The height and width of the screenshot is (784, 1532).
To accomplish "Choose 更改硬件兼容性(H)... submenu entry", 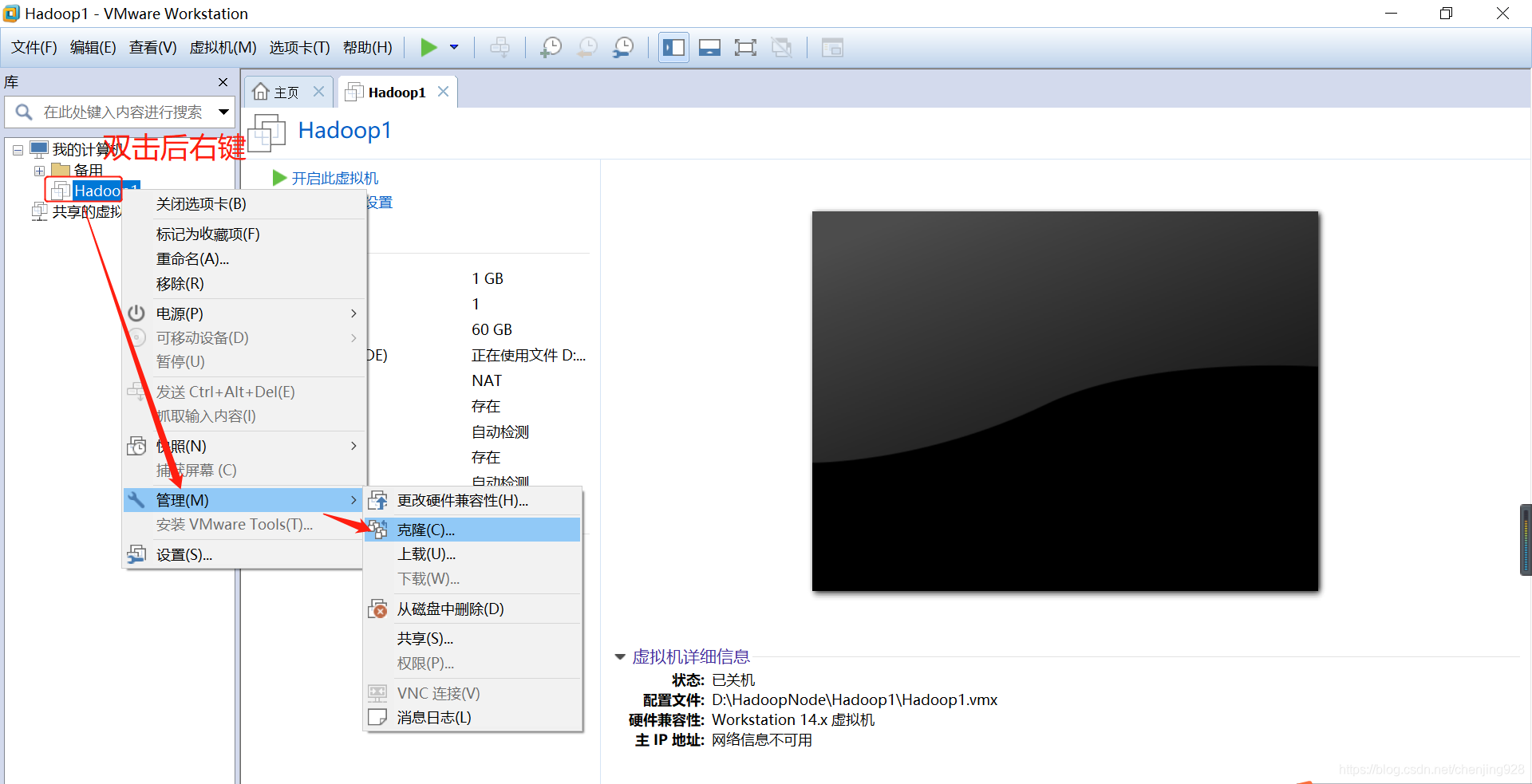I will click(x=473, y=501).
